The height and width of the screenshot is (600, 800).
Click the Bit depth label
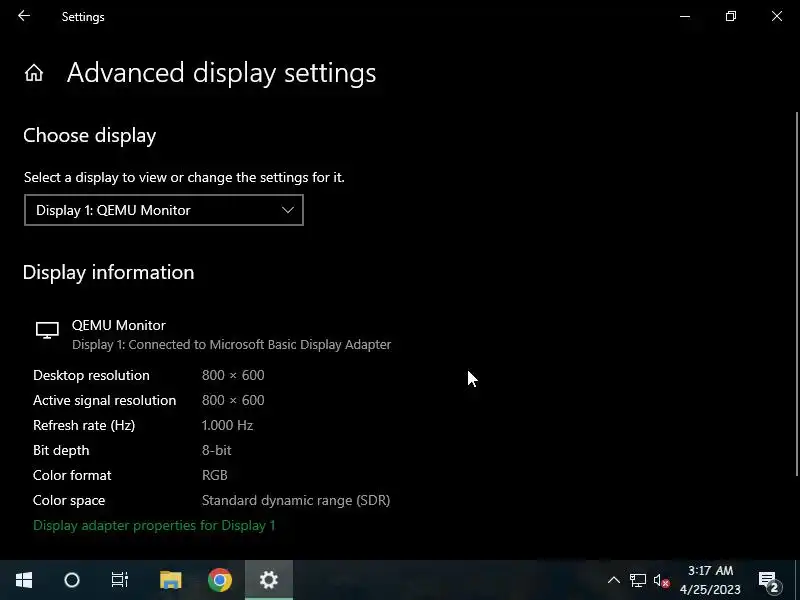click(x=61, y=451)
